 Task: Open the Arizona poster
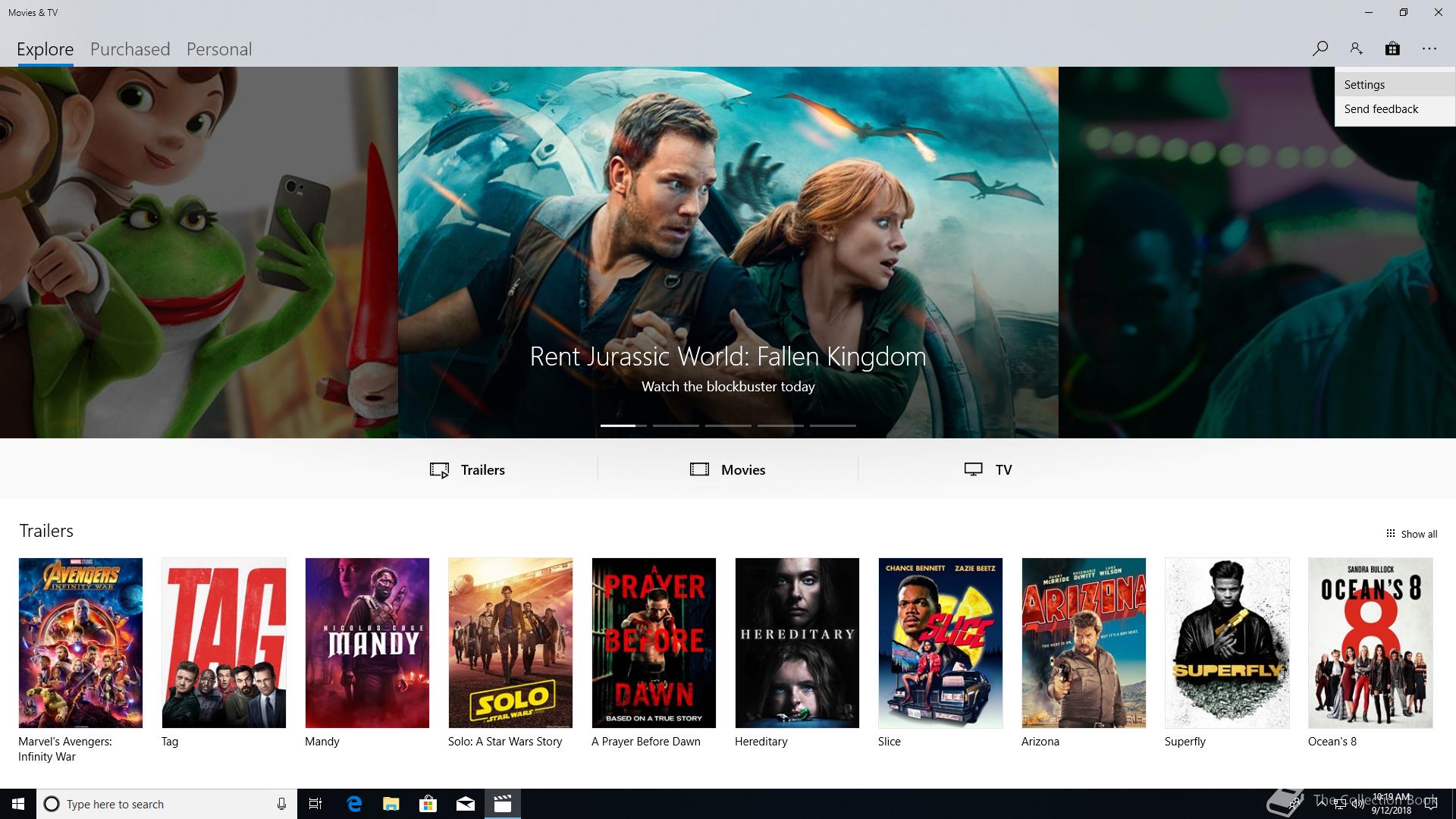coord(1084,643)
